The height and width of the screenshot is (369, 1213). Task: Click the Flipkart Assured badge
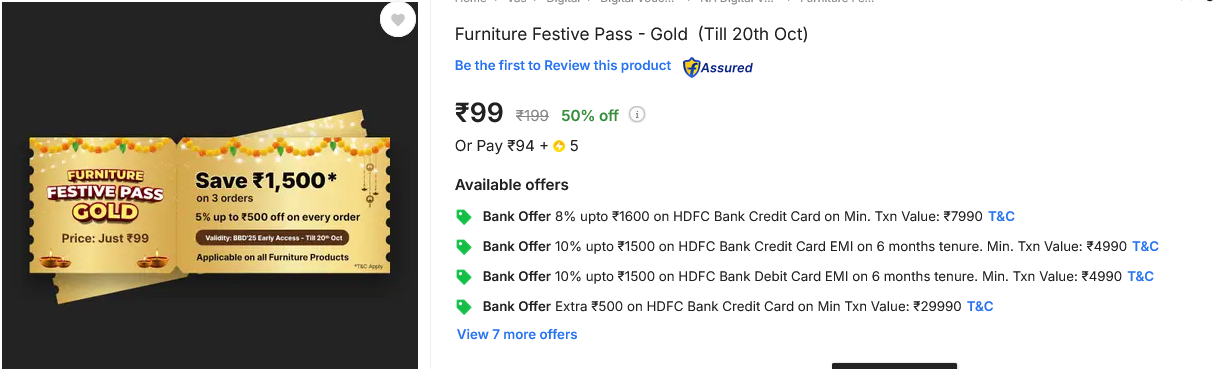click(717, 67)
